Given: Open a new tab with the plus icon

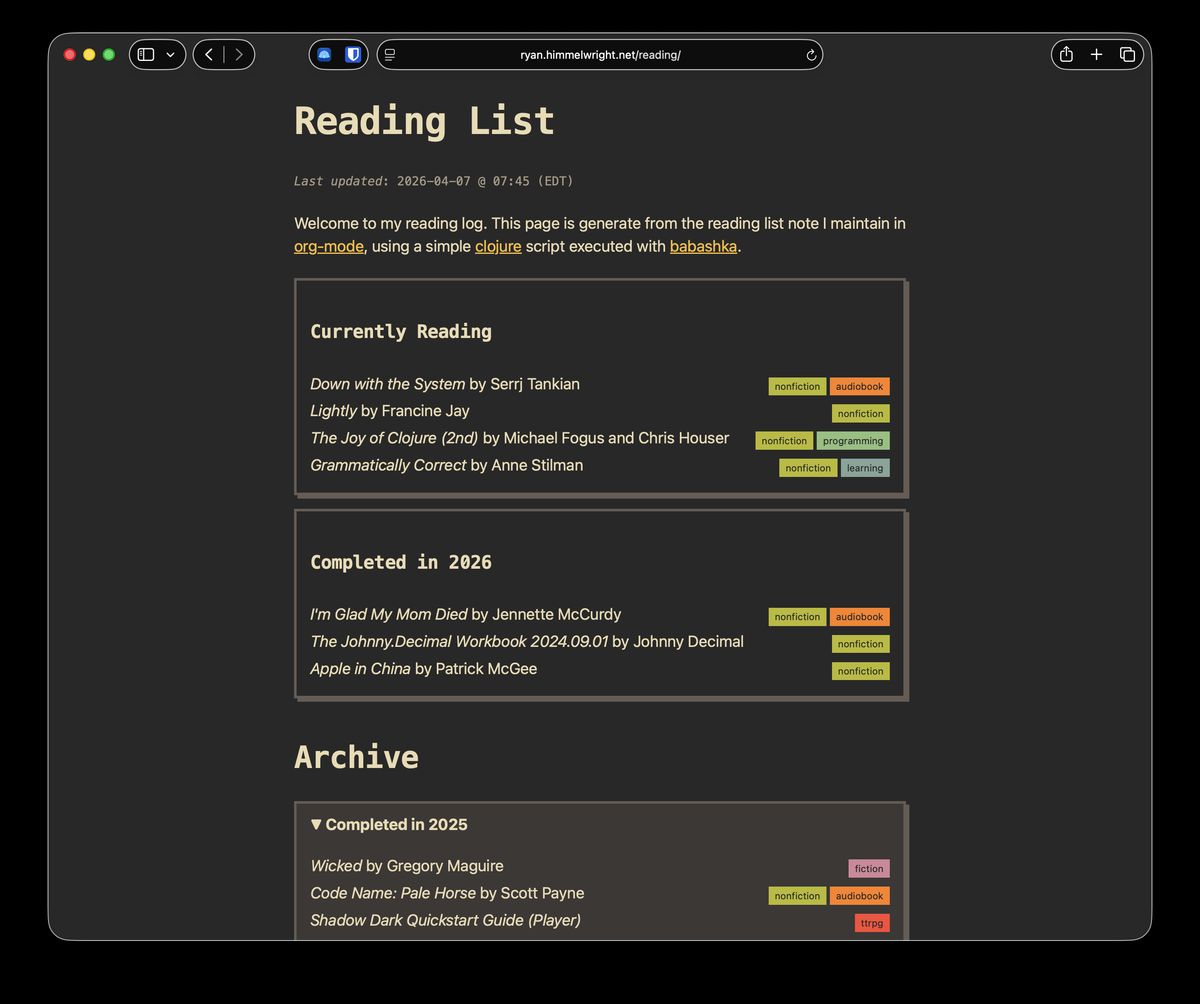Looking at the screenshot, I should [x=1096, y=55].
